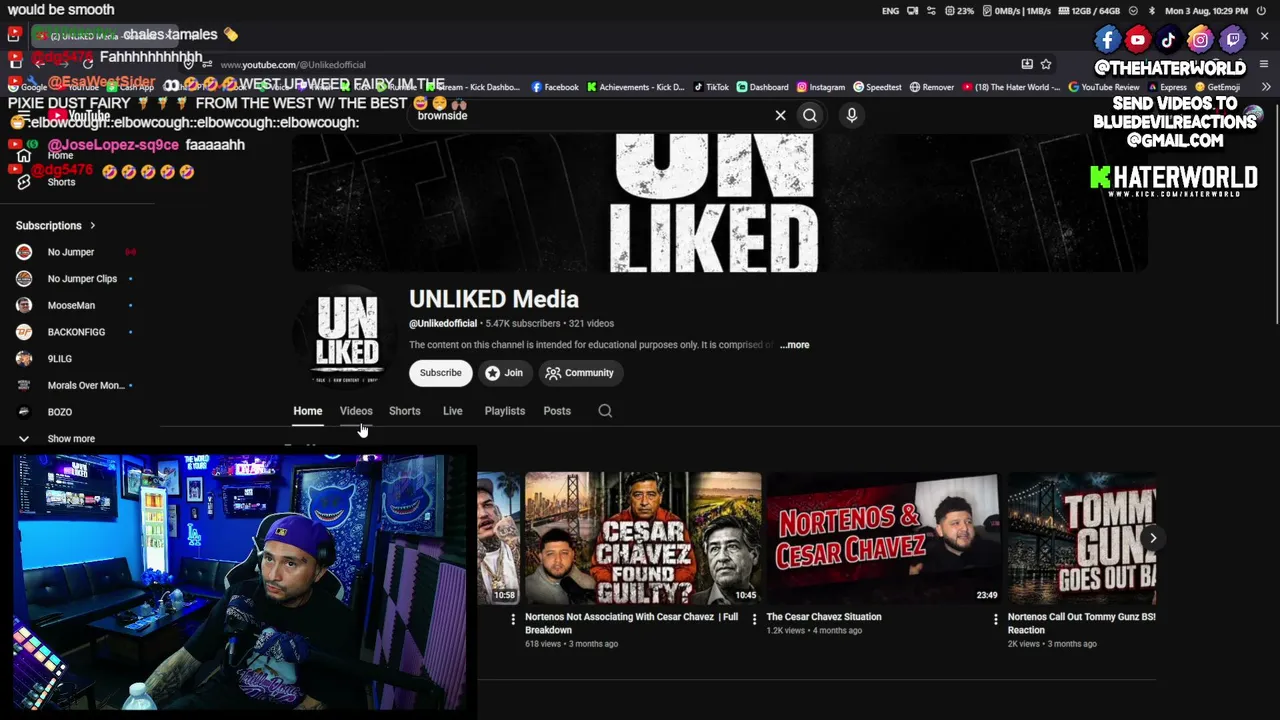The height and width of the screenshot is (720, 1280).
Task: Play the Tommy Gunz Goes Out thumbnail
Action: [1082, 538]
